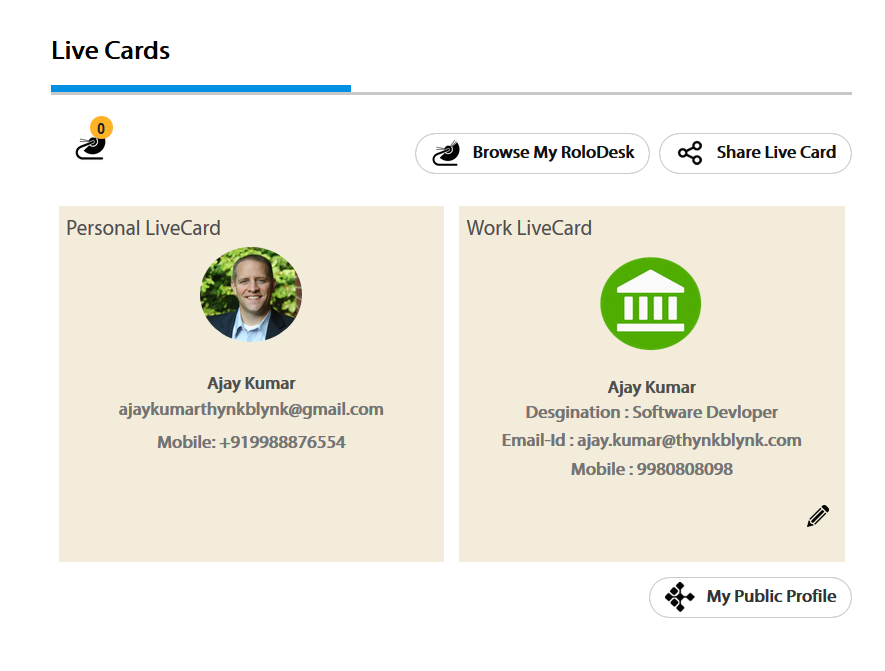Click the Personal LiveCard profile photo
Image resolution: width=885 pixels, height=671 pixels.
tap(250, 295)
